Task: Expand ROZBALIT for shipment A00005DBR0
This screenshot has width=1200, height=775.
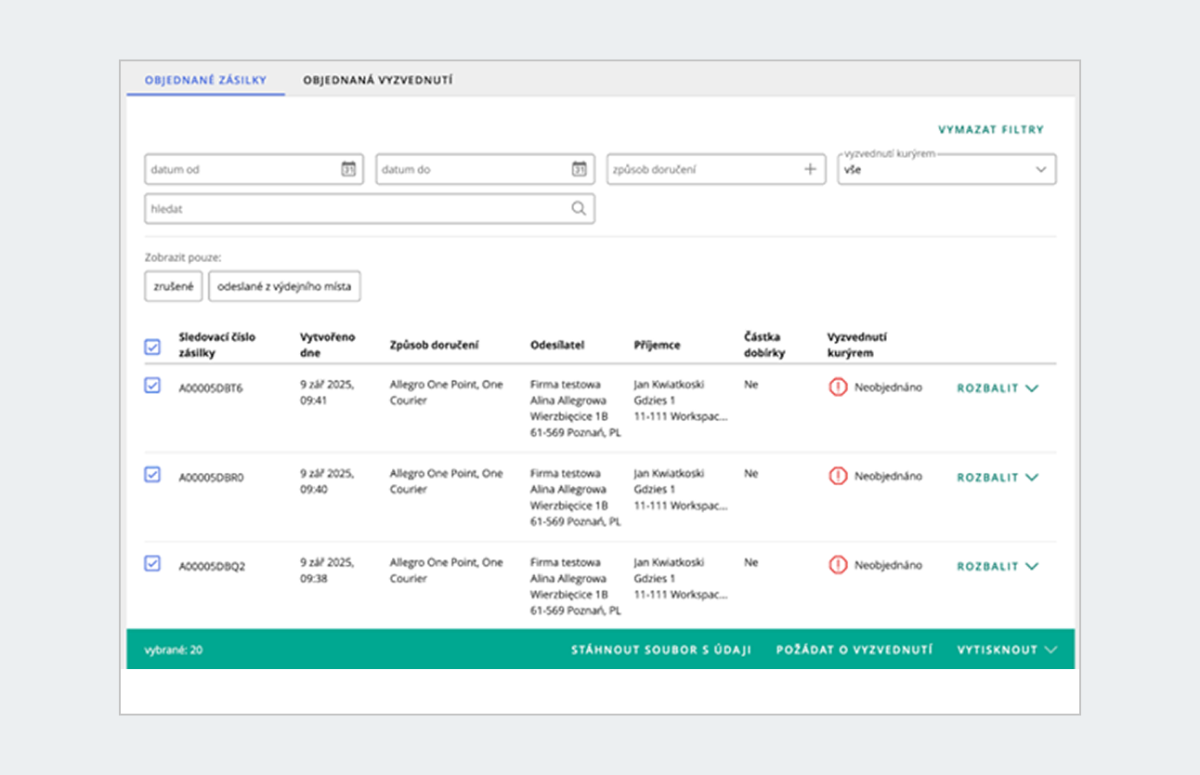Action: (997, 477)
